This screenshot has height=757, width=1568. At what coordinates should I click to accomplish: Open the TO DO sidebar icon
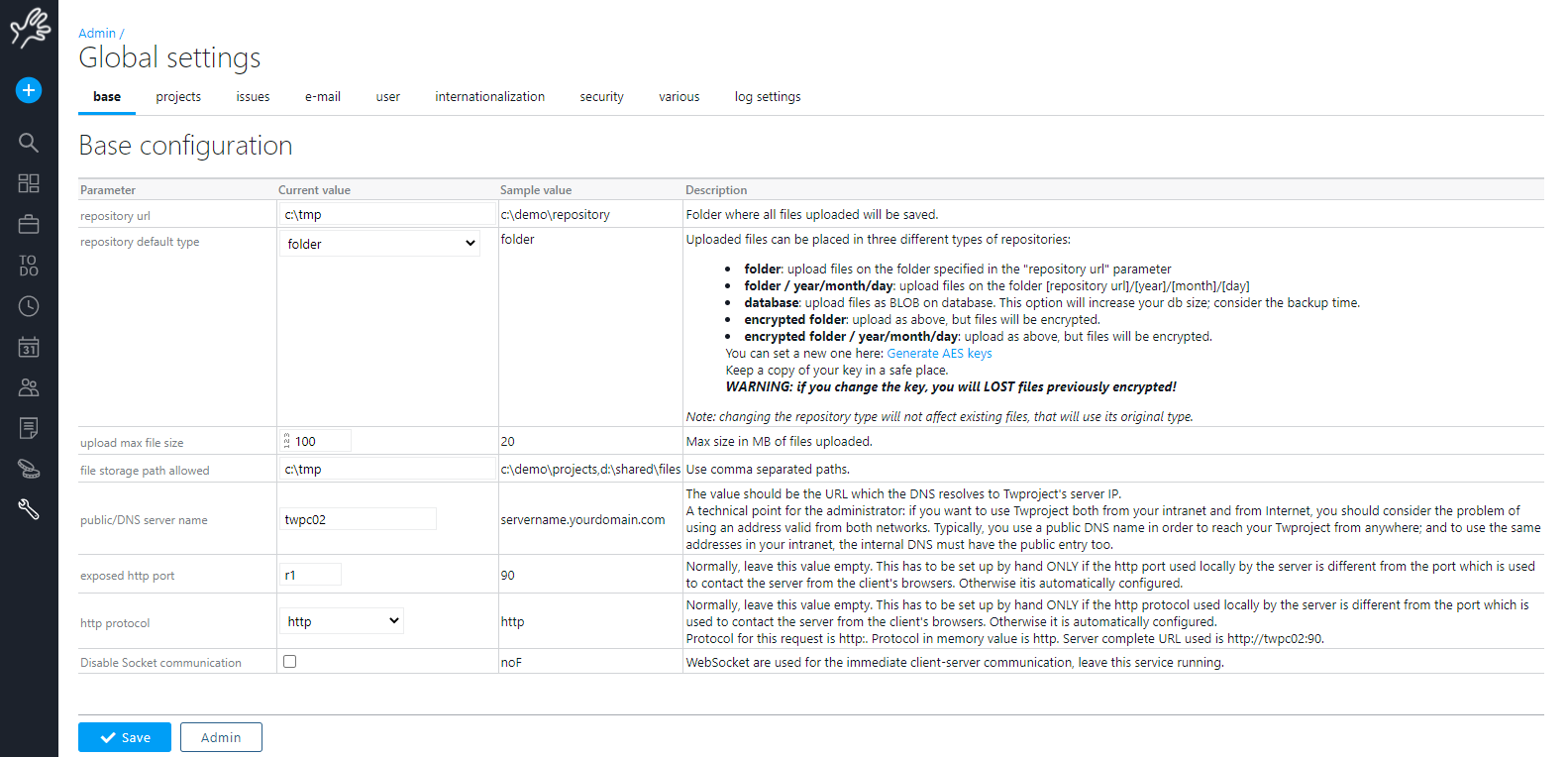[x=29, y=266]
